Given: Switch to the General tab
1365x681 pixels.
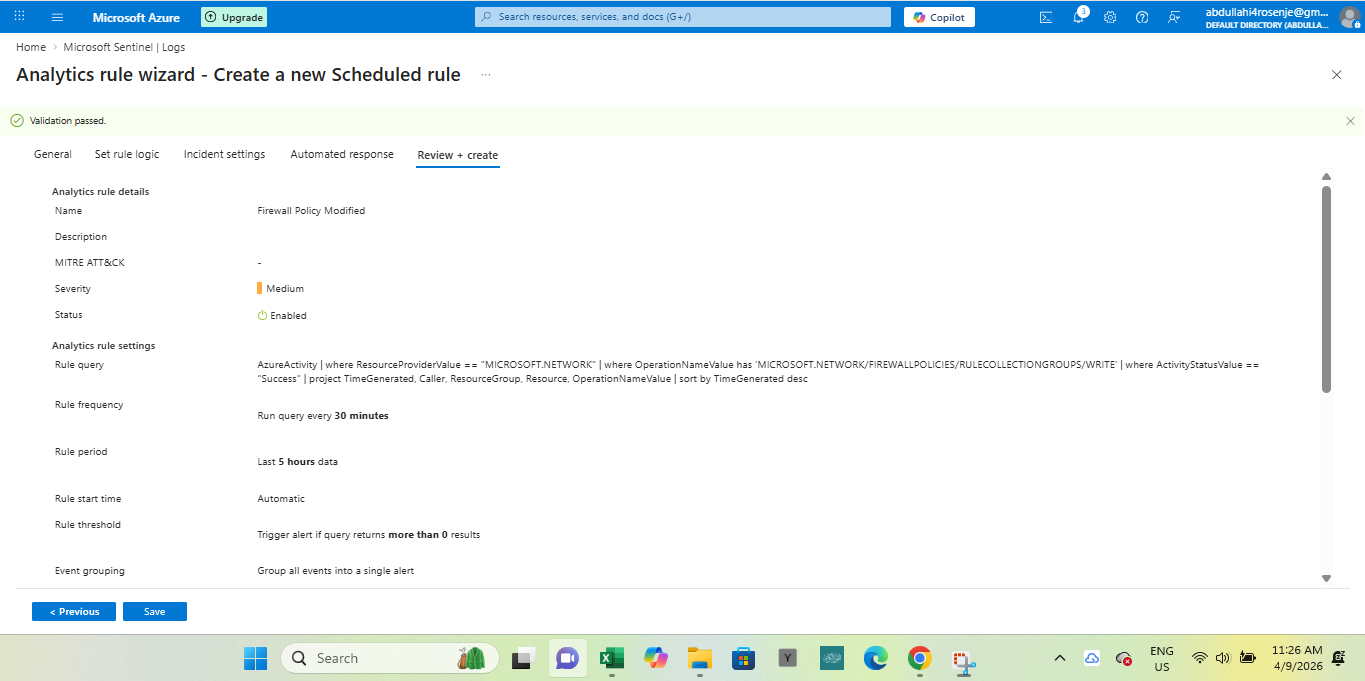Looking at the screenshot, I should 53,154.
